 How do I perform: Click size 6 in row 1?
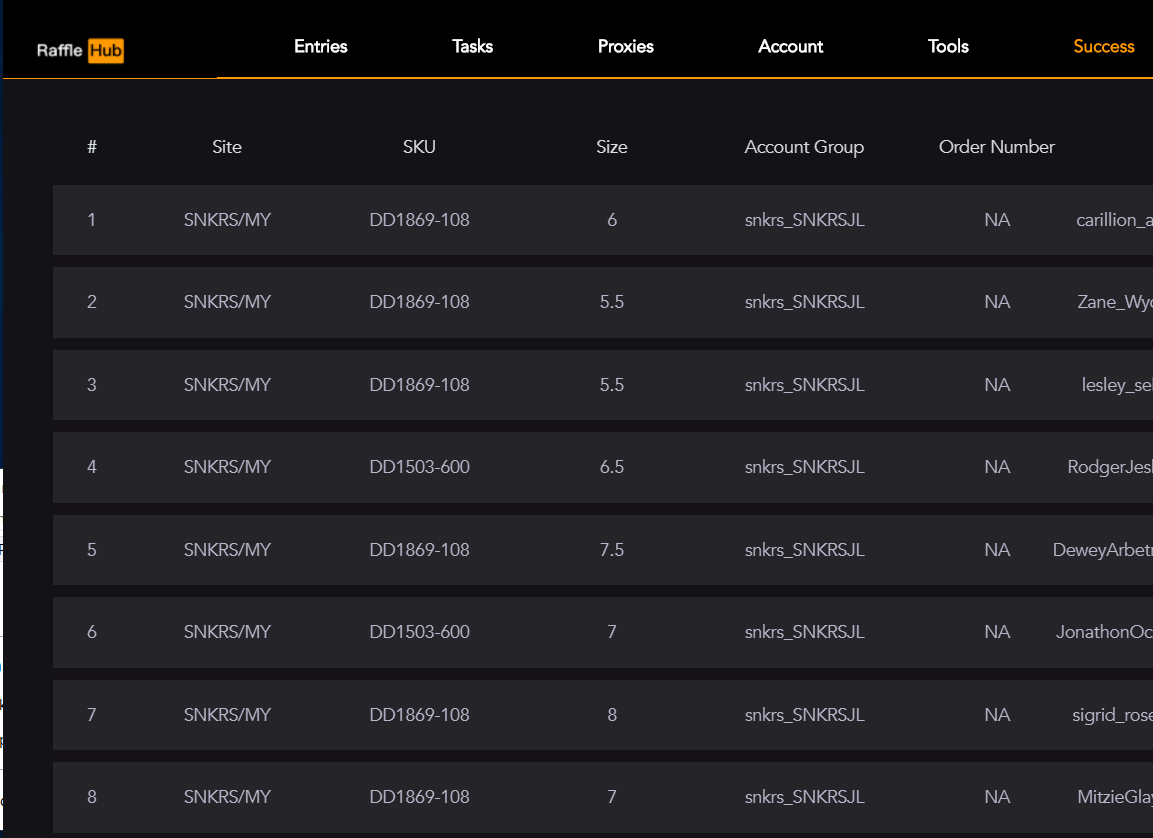pos(612,220)
